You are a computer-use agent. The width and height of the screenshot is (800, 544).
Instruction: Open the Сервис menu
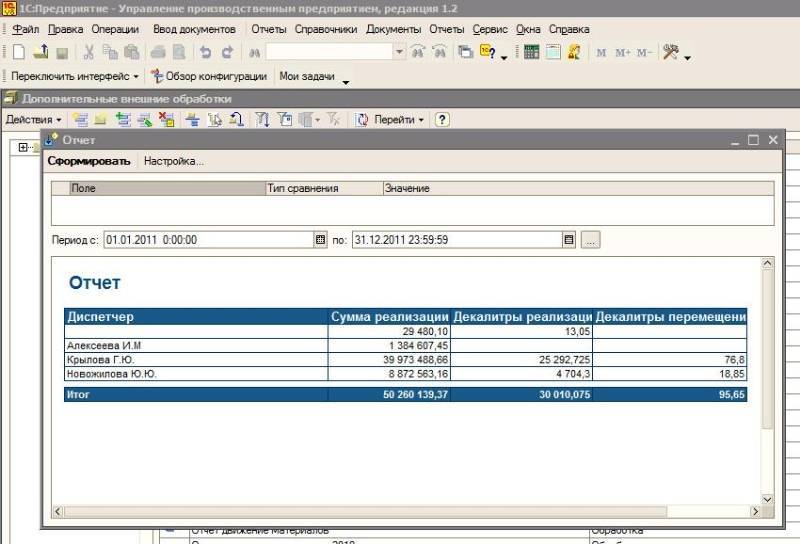click(x=489, y=30)
